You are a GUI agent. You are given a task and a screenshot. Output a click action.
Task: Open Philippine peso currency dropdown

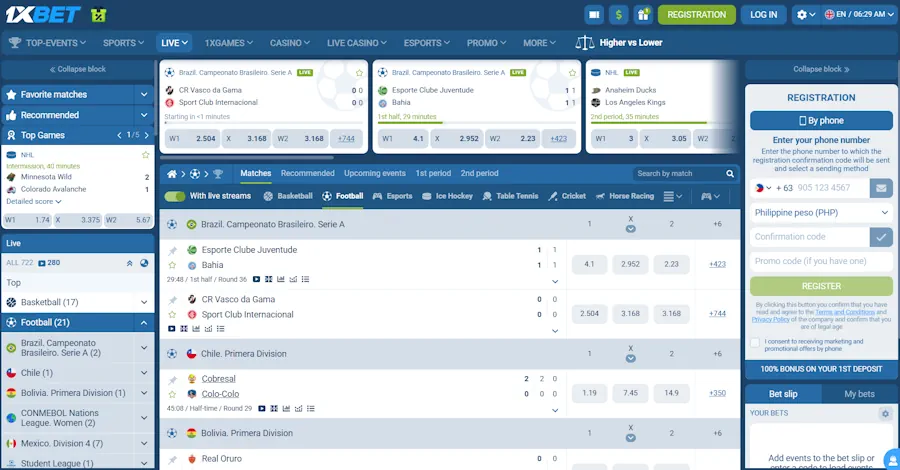tap(821, 212)
